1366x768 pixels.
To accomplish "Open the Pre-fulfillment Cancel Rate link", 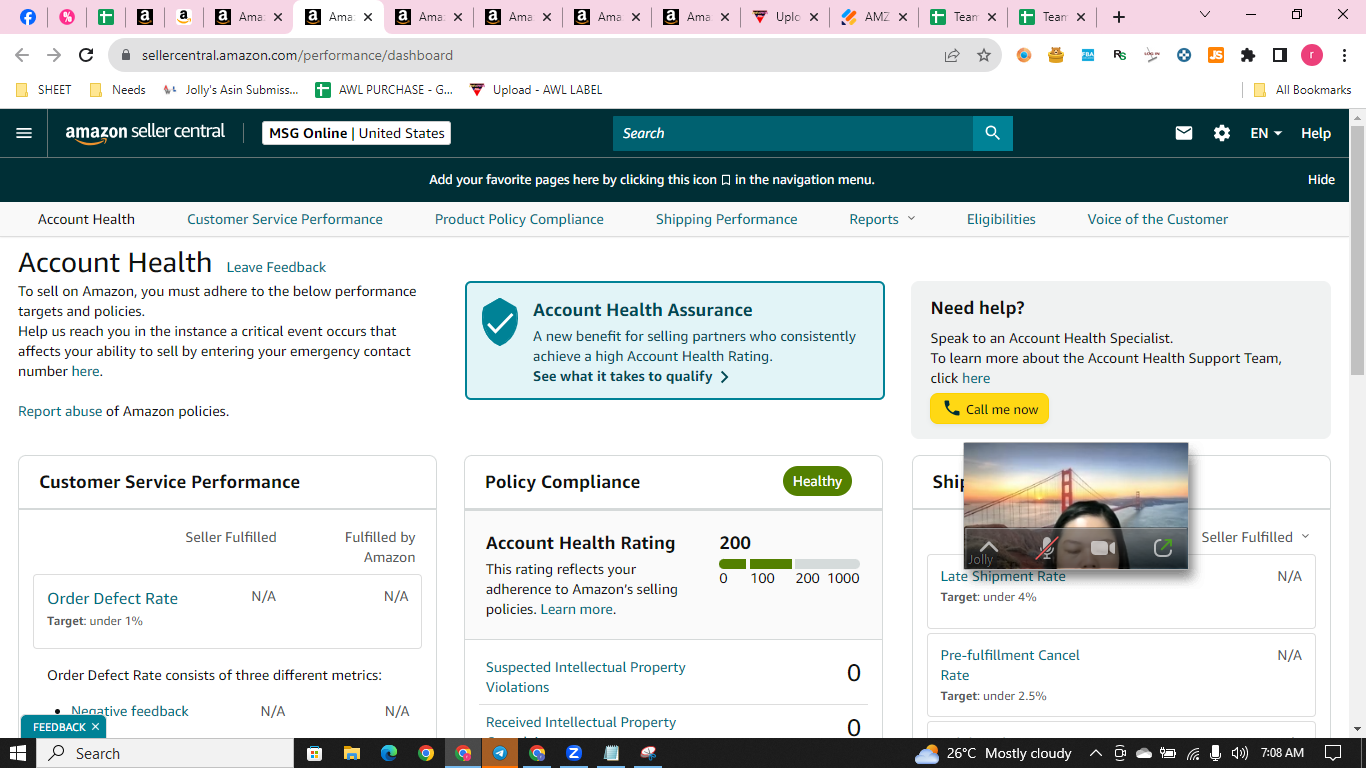I will coord(1010,665).
